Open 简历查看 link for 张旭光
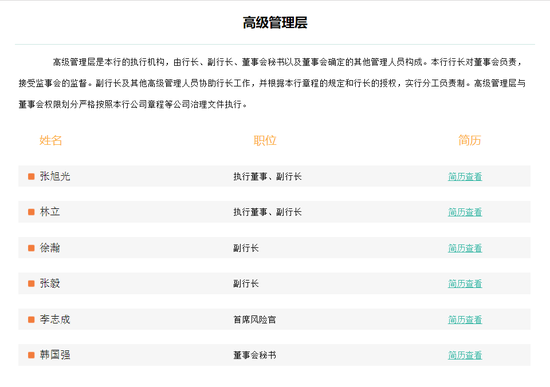 pyautogui.click(x=465, y=176)
